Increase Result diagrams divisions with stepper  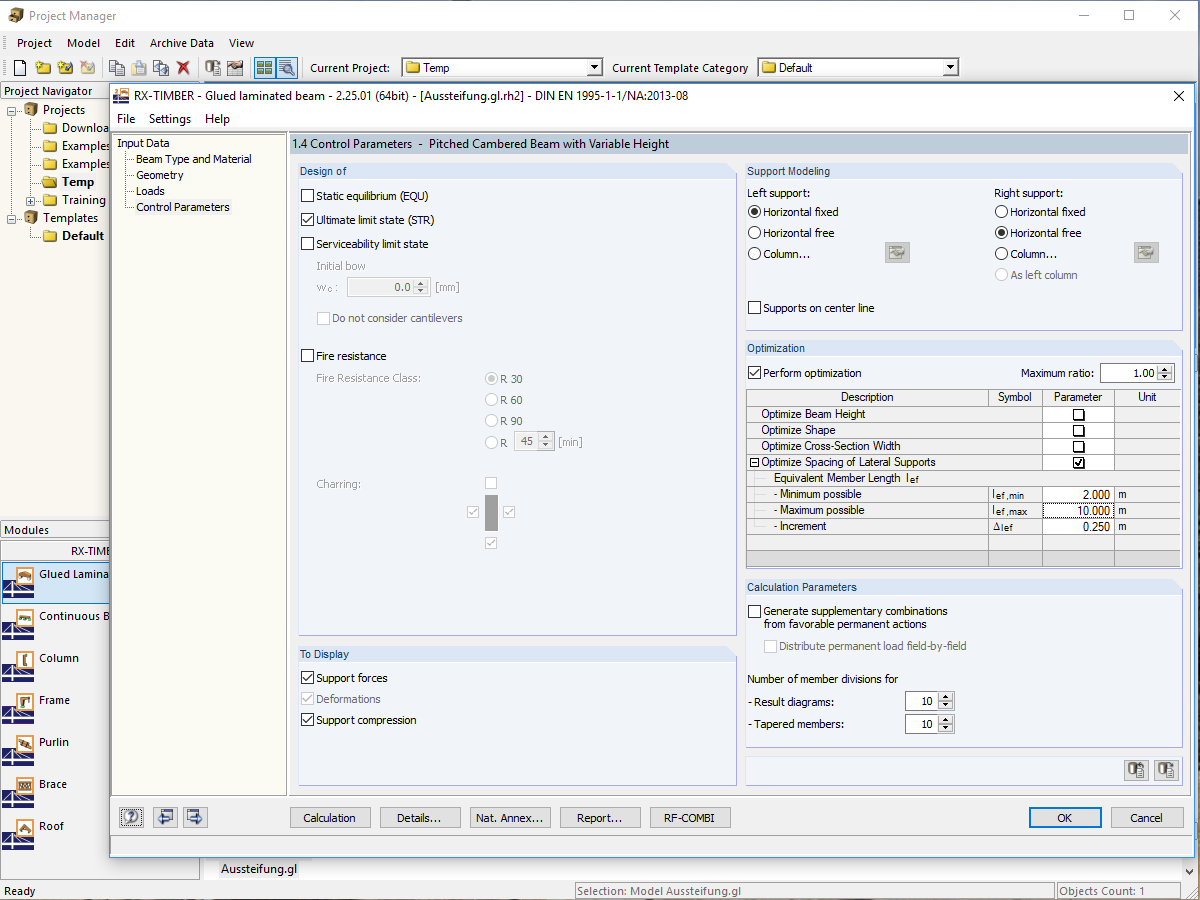click(x=946, y=697)
